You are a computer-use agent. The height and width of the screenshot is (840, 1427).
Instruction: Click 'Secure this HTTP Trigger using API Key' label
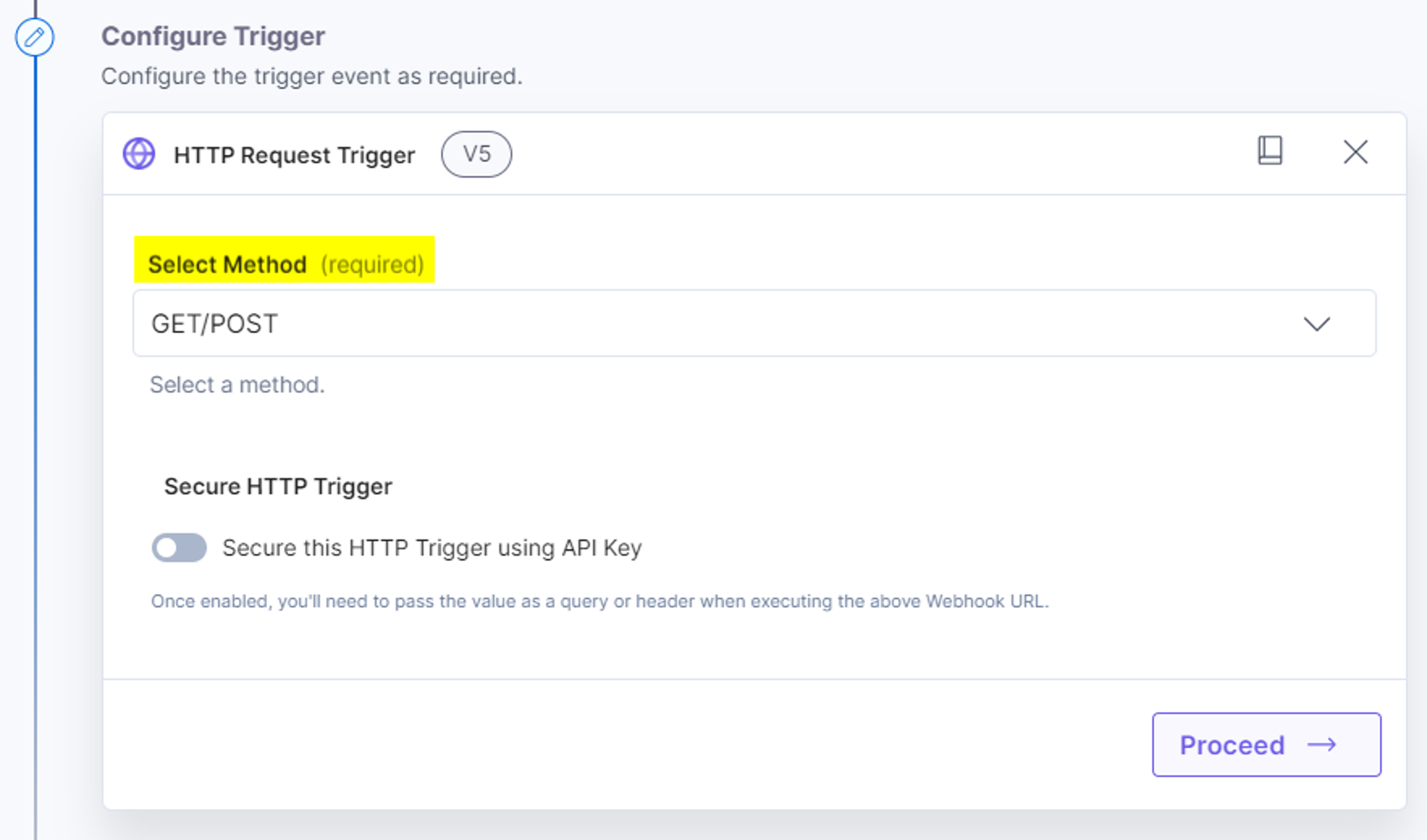point(432,548)
